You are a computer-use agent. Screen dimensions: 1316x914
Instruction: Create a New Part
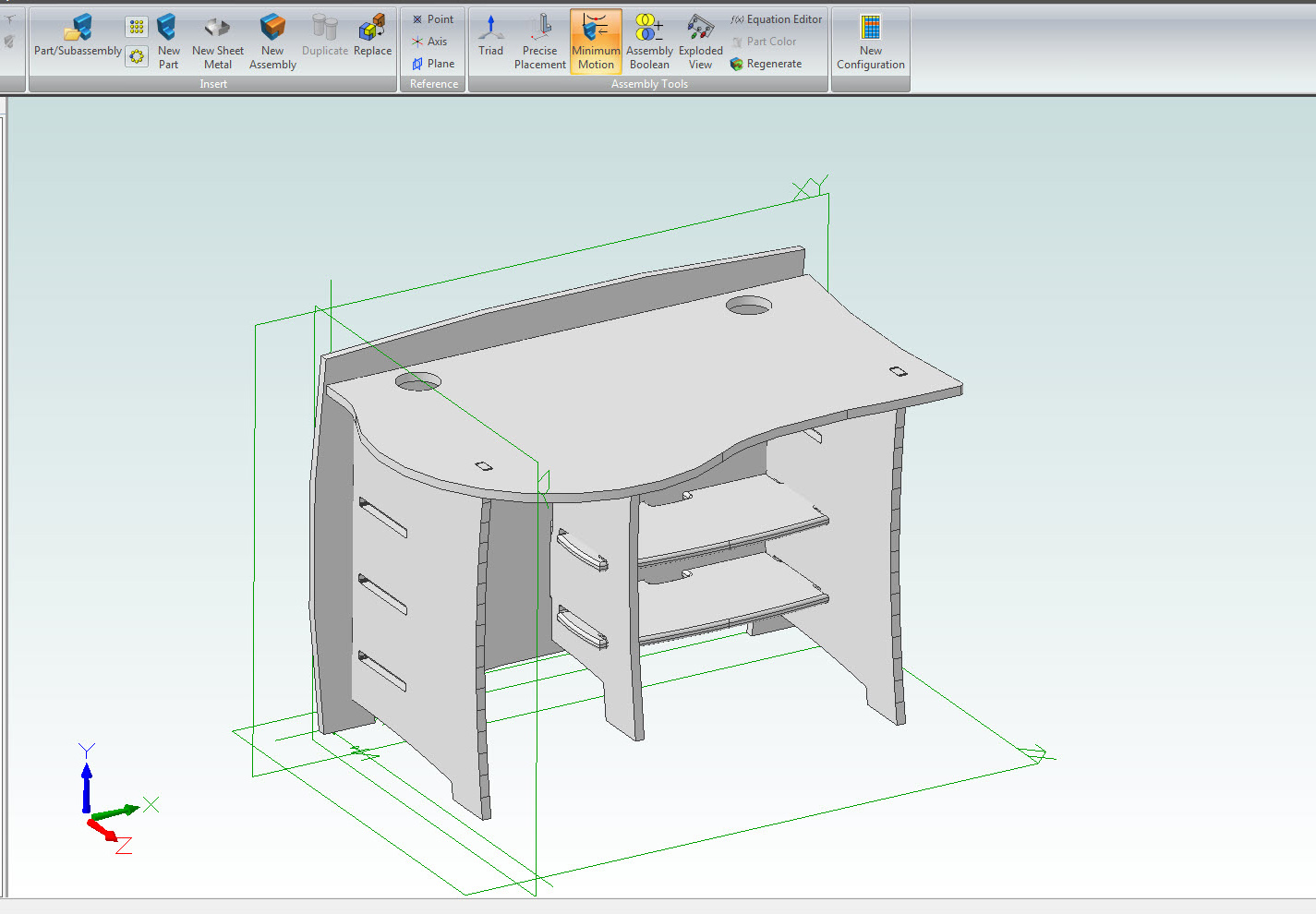pos(168,42)
